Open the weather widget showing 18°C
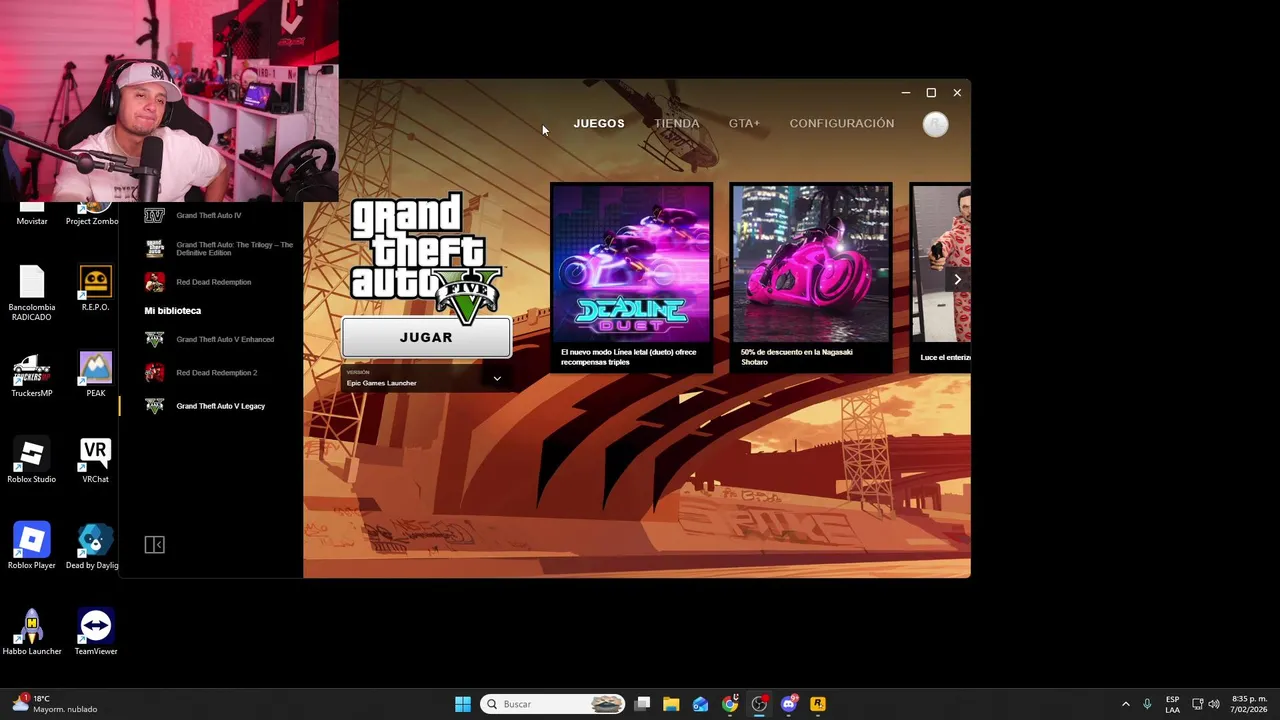This screenshot has height=720, width=1280. click(54, 704)
